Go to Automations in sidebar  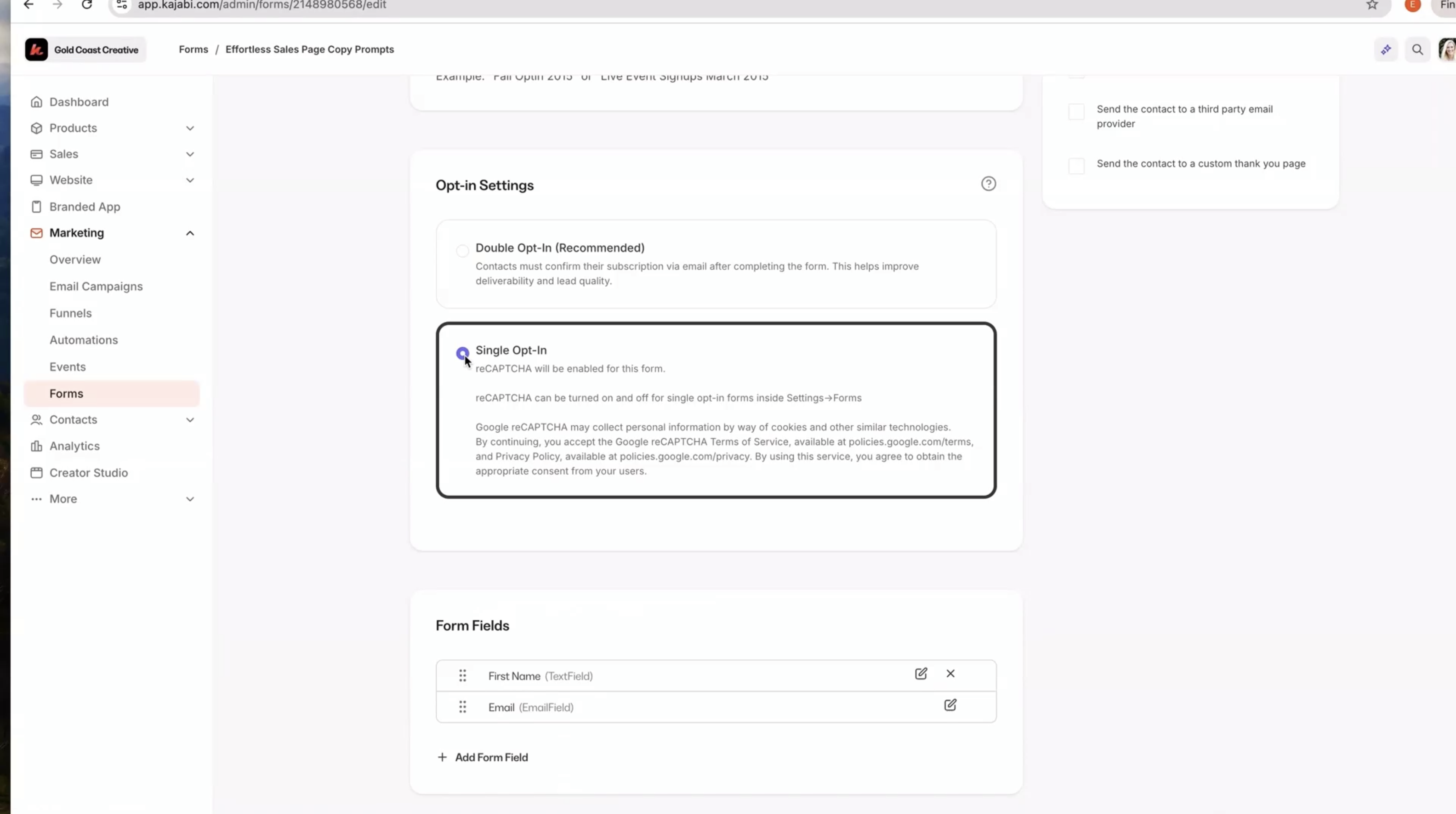tap(84, 340)
